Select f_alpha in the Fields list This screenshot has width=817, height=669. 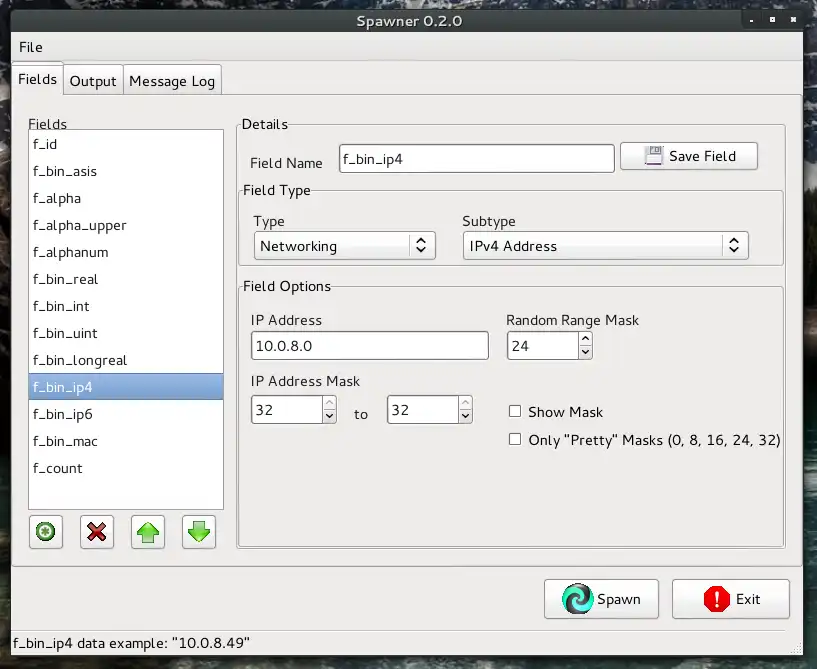tap(126, 199)
